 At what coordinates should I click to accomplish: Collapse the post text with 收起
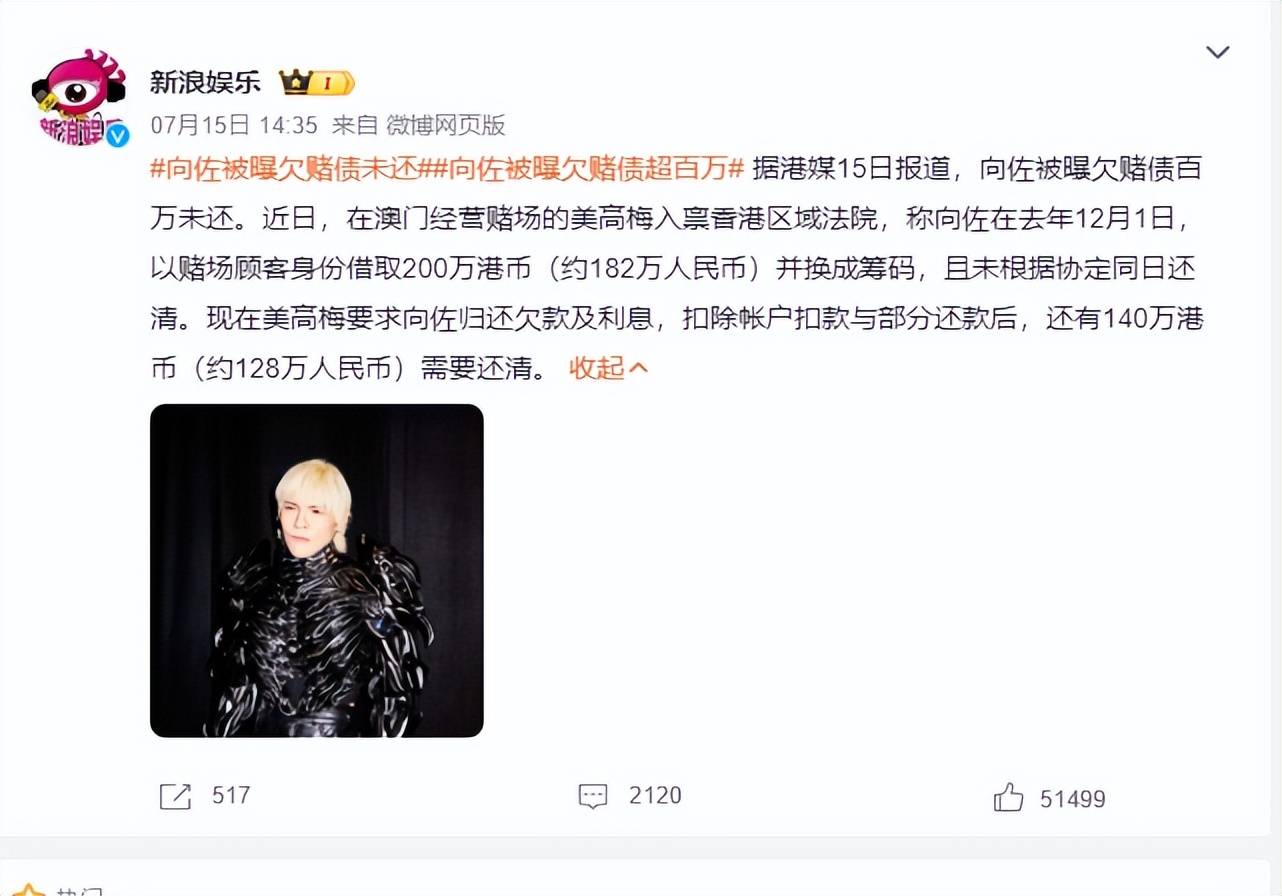[x=596, y=368]
